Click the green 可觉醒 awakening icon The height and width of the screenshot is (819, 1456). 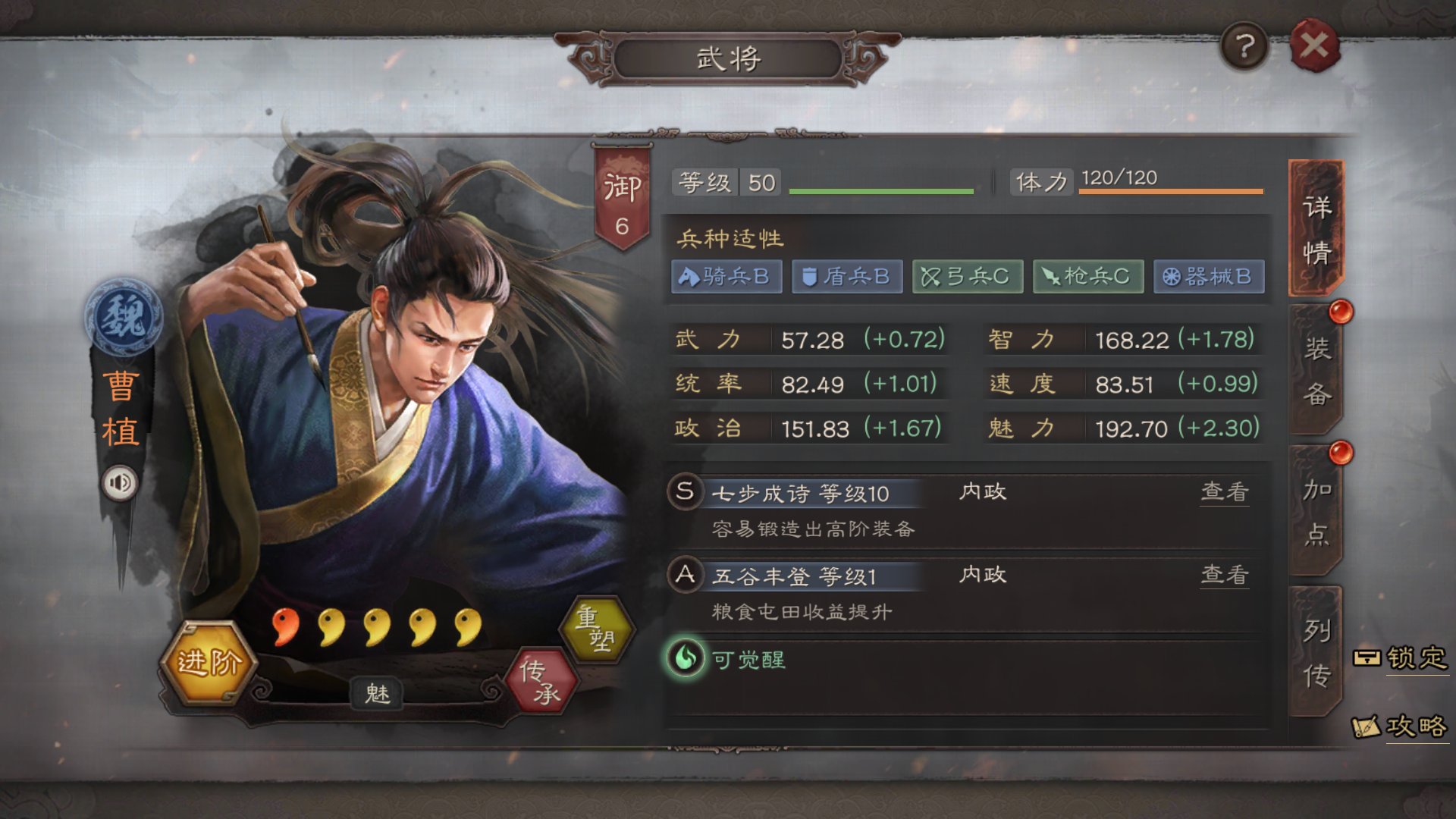[686, 657]
